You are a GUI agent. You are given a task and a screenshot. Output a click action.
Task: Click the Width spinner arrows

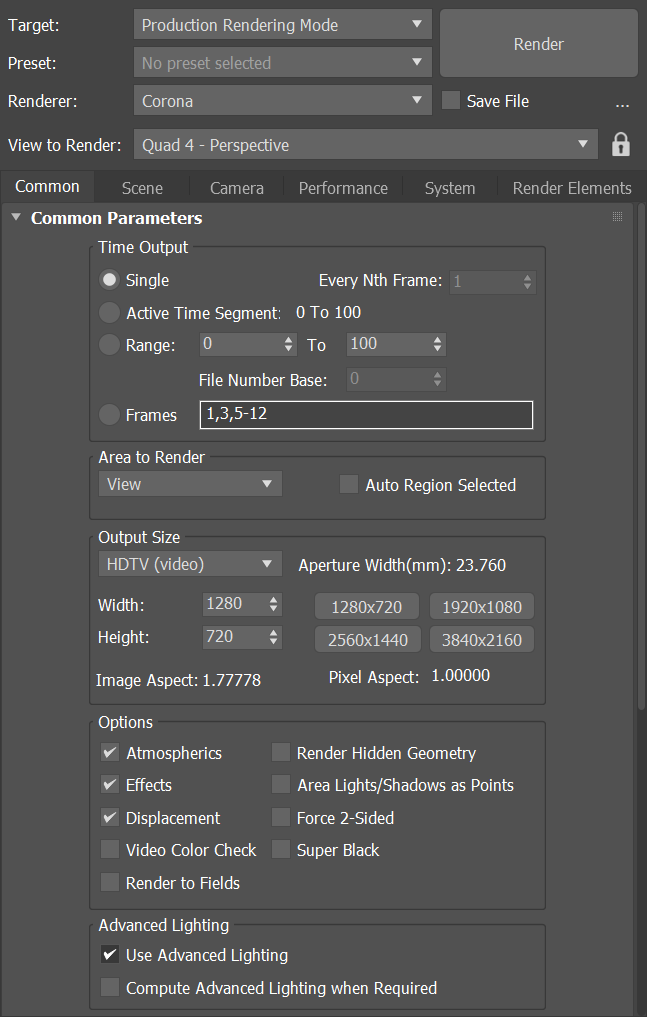(x=274, y=605)
